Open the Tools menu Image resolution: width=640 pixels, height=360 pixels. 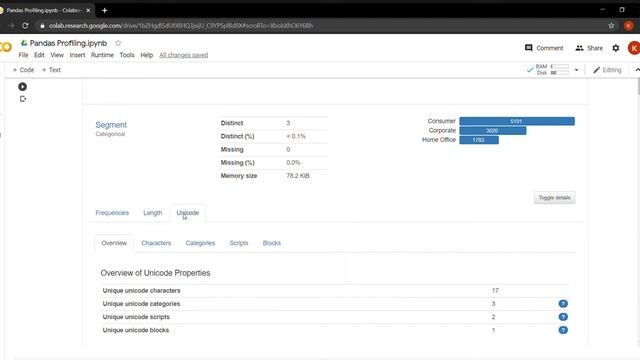[x=127, y=55]
